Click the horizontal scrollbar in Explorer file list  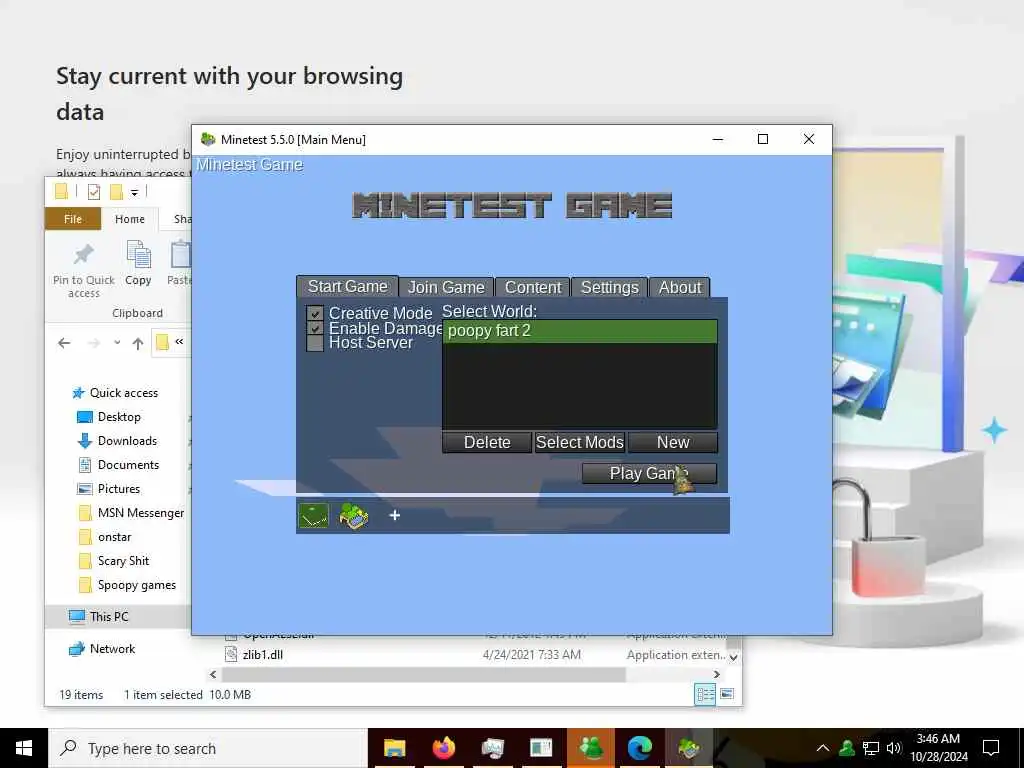click(x=423, y=674)
